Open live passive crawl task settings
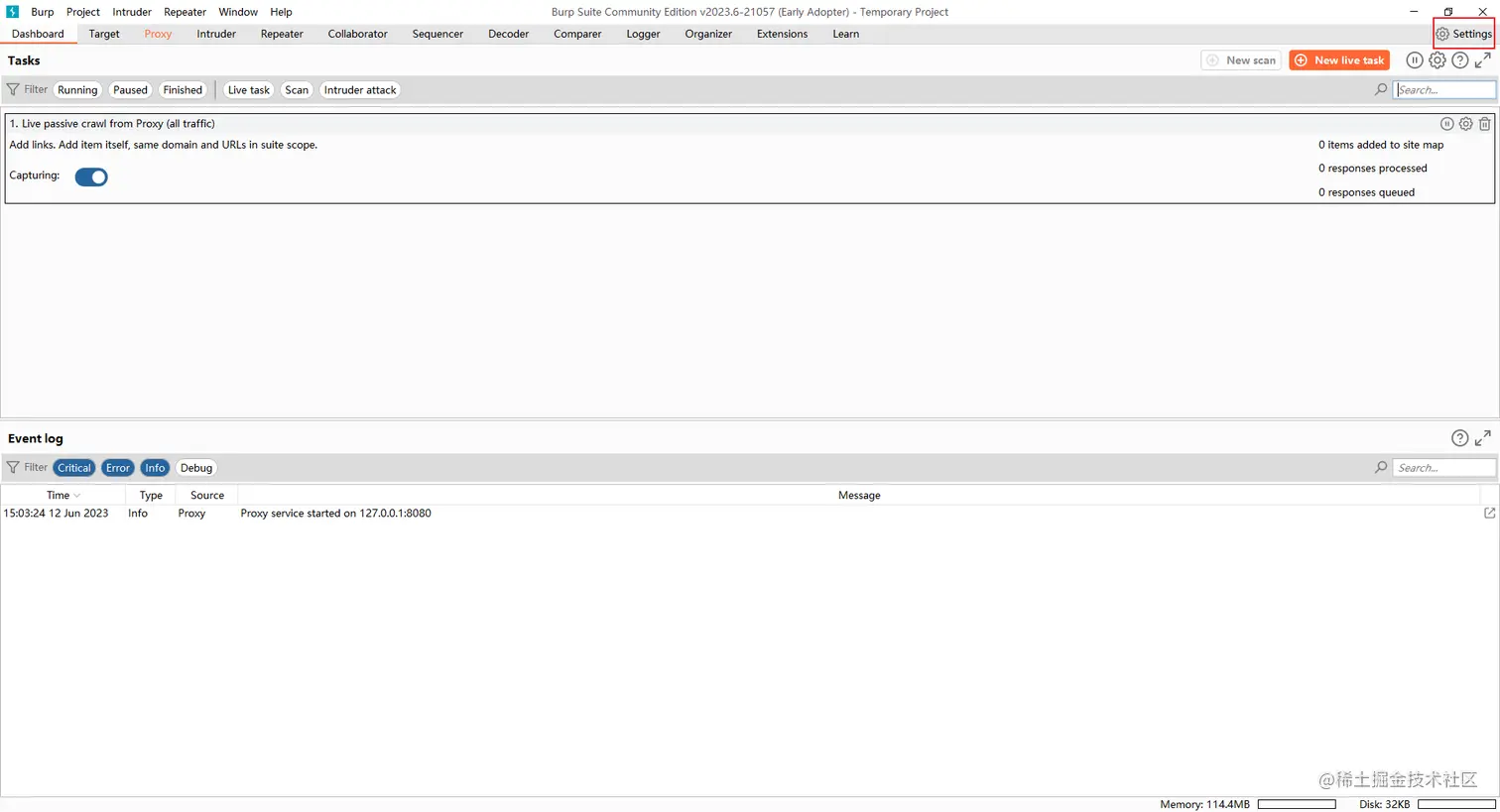 coord(1465,124)
